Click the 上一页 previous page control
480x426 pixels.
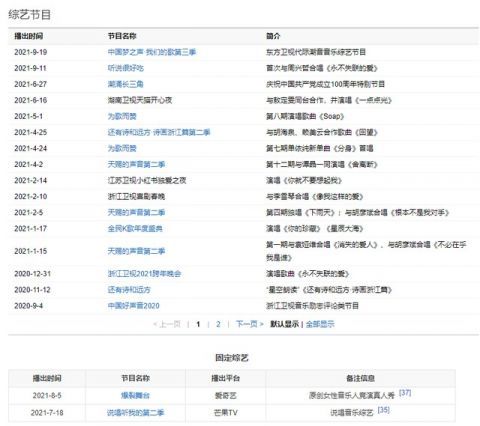tap(167, 324)
